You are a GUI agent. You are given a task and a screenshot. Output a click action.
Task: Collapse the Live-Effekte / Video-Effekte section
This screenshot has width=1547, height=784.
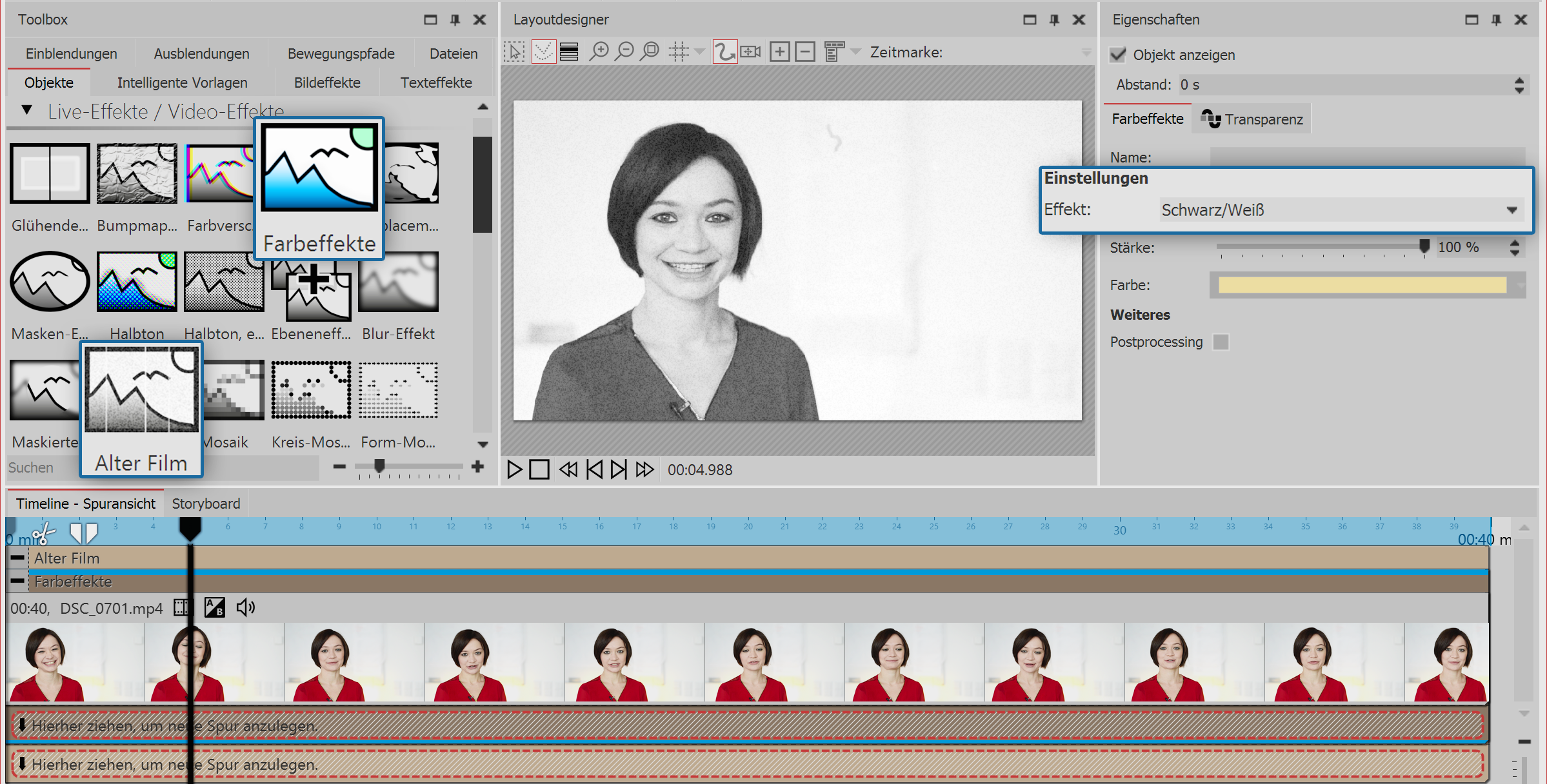[27, 110]
